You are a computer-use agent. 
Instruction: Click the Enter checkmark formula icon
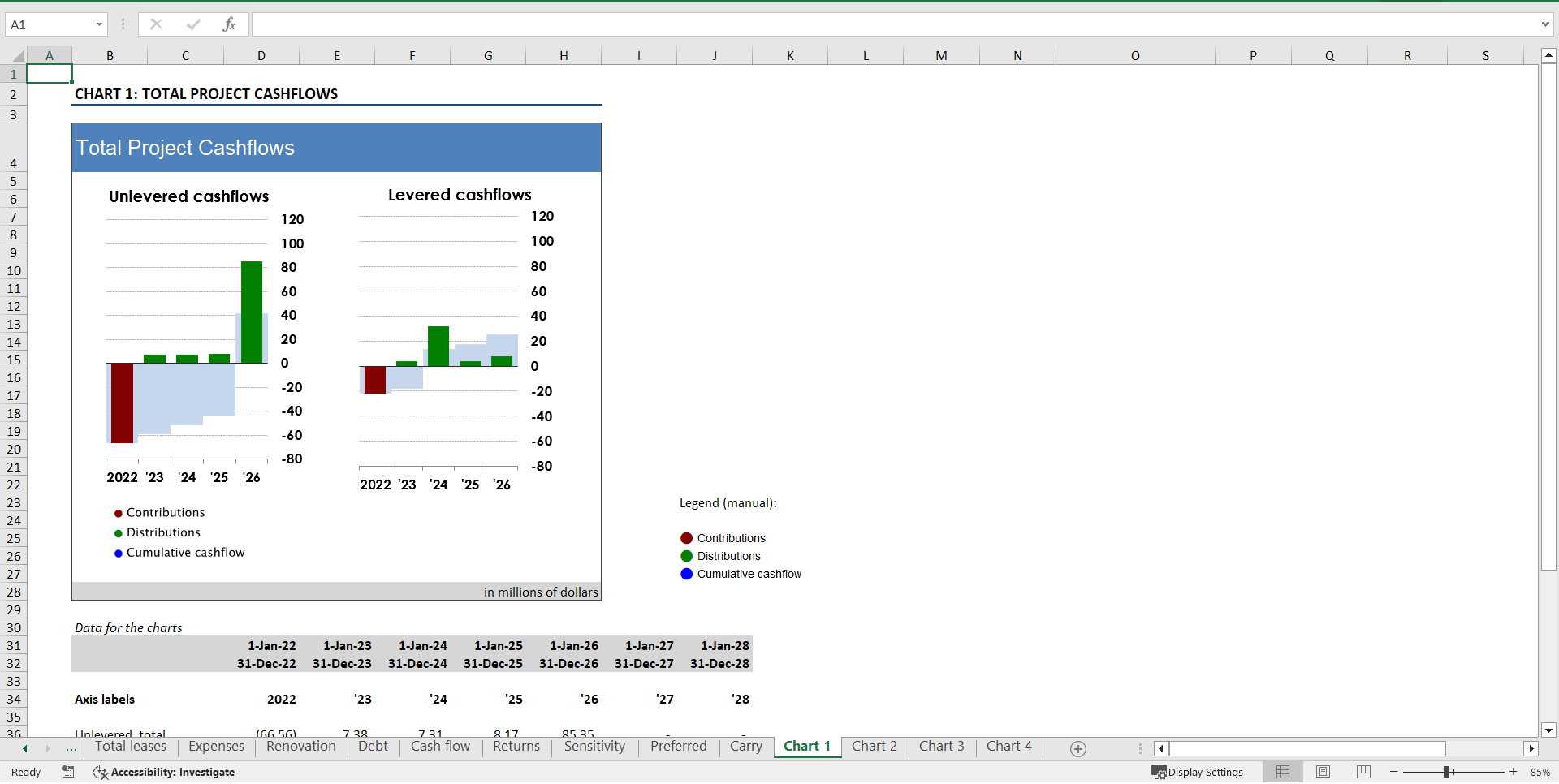click(x=193, y=24)
